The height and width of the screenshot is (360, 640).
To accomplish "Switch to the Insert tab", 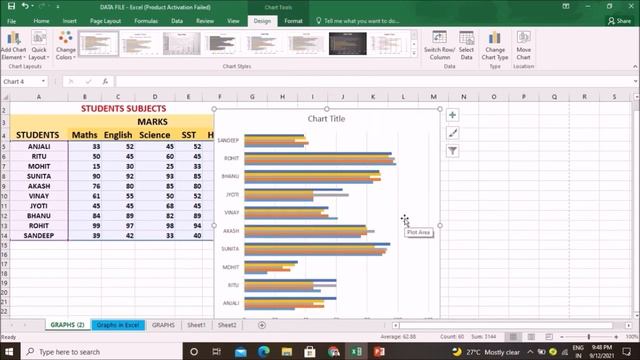I will coord(69,21).
